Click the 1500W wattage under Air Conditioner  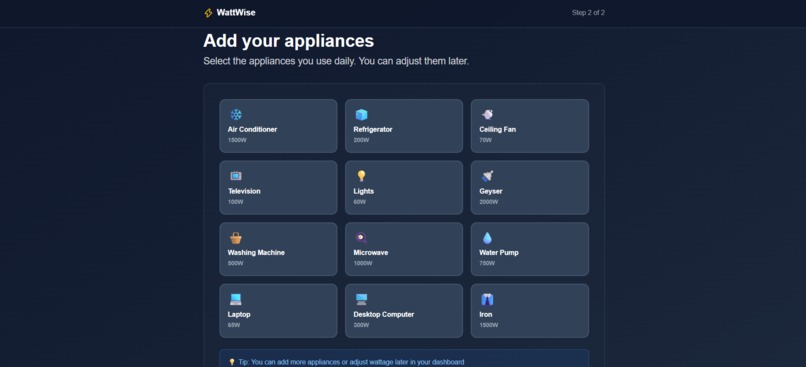237,140
